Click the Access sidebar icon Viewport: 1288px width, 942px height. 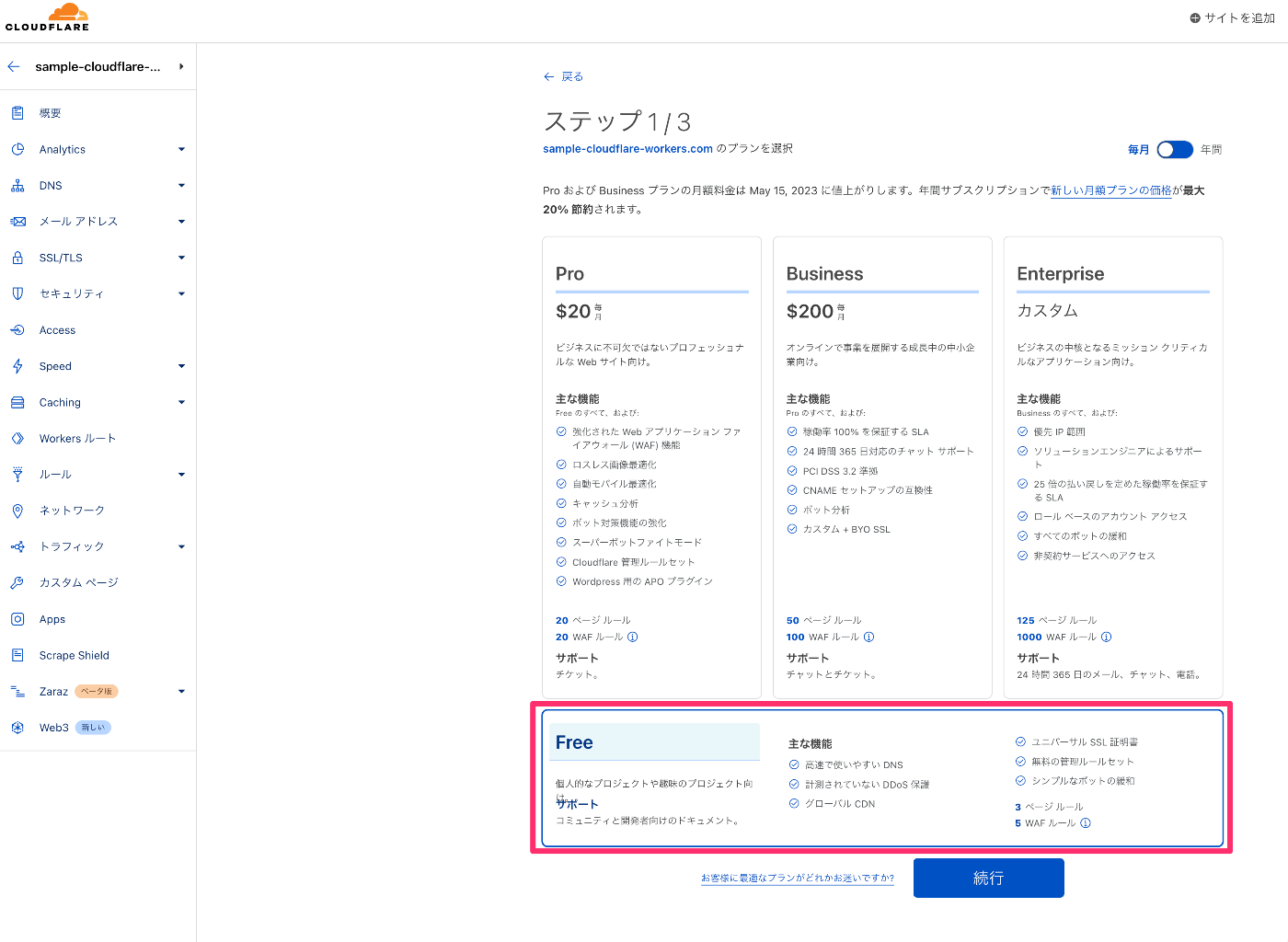point(17,329)
